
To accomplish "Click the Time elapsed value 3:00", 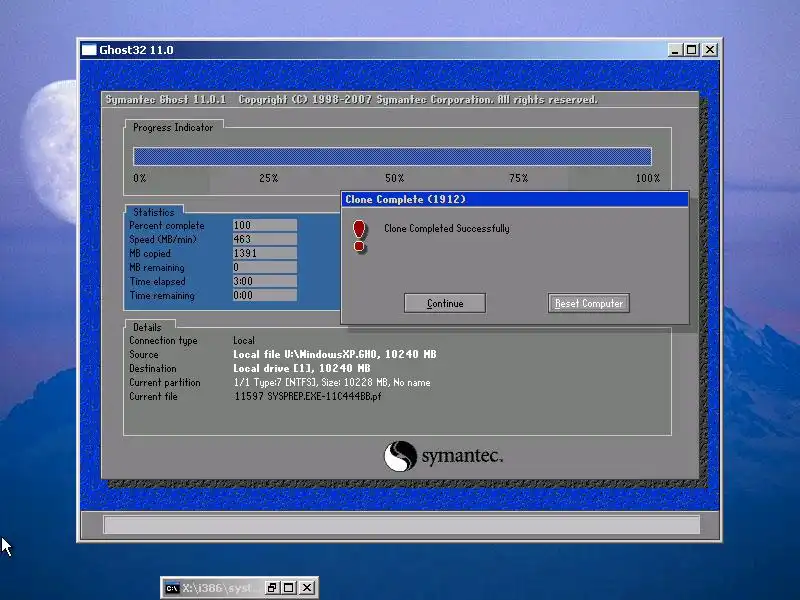I will 265,281.
